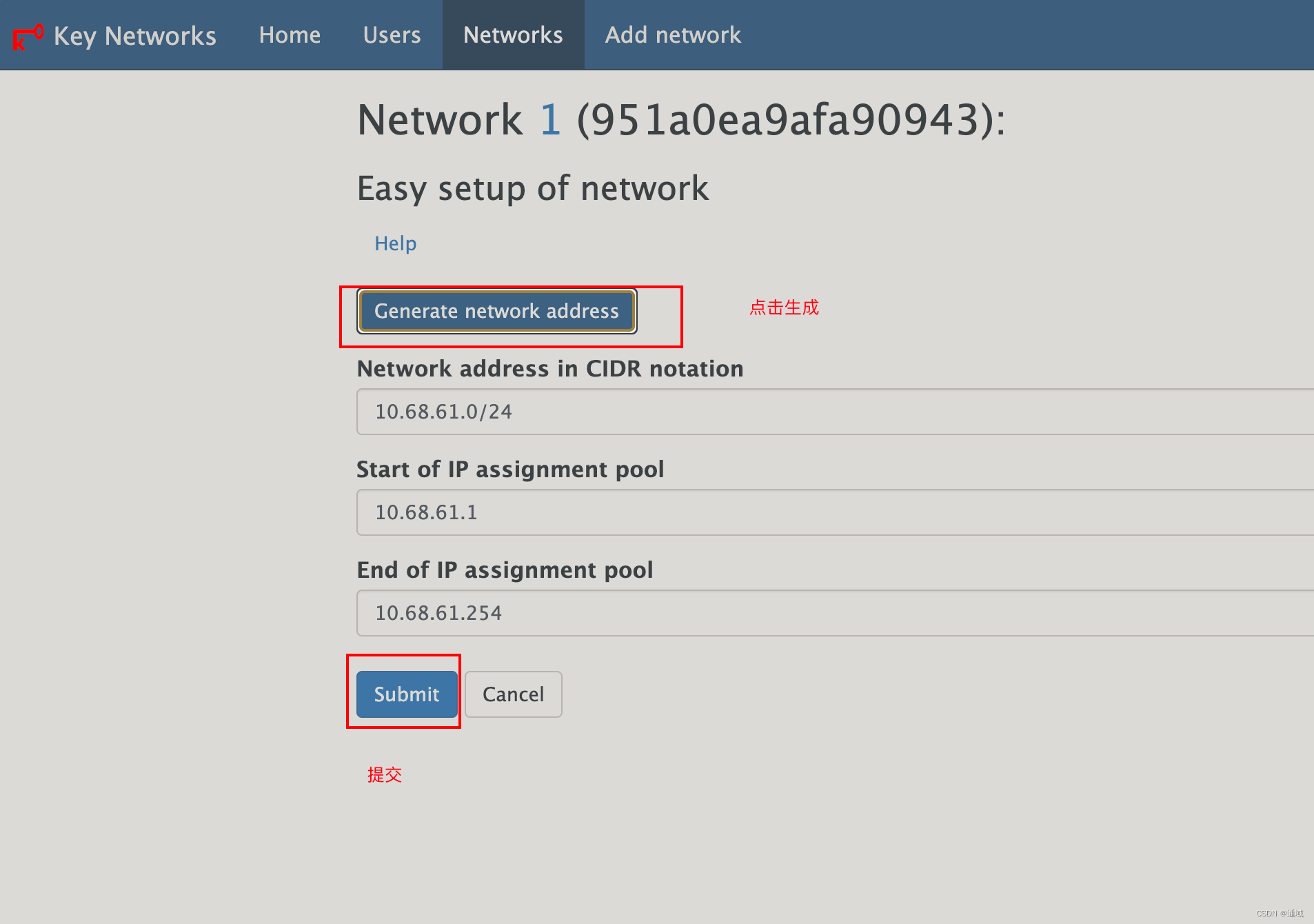
Task: Go to the Home page
Action: click(x=290, y=35)
